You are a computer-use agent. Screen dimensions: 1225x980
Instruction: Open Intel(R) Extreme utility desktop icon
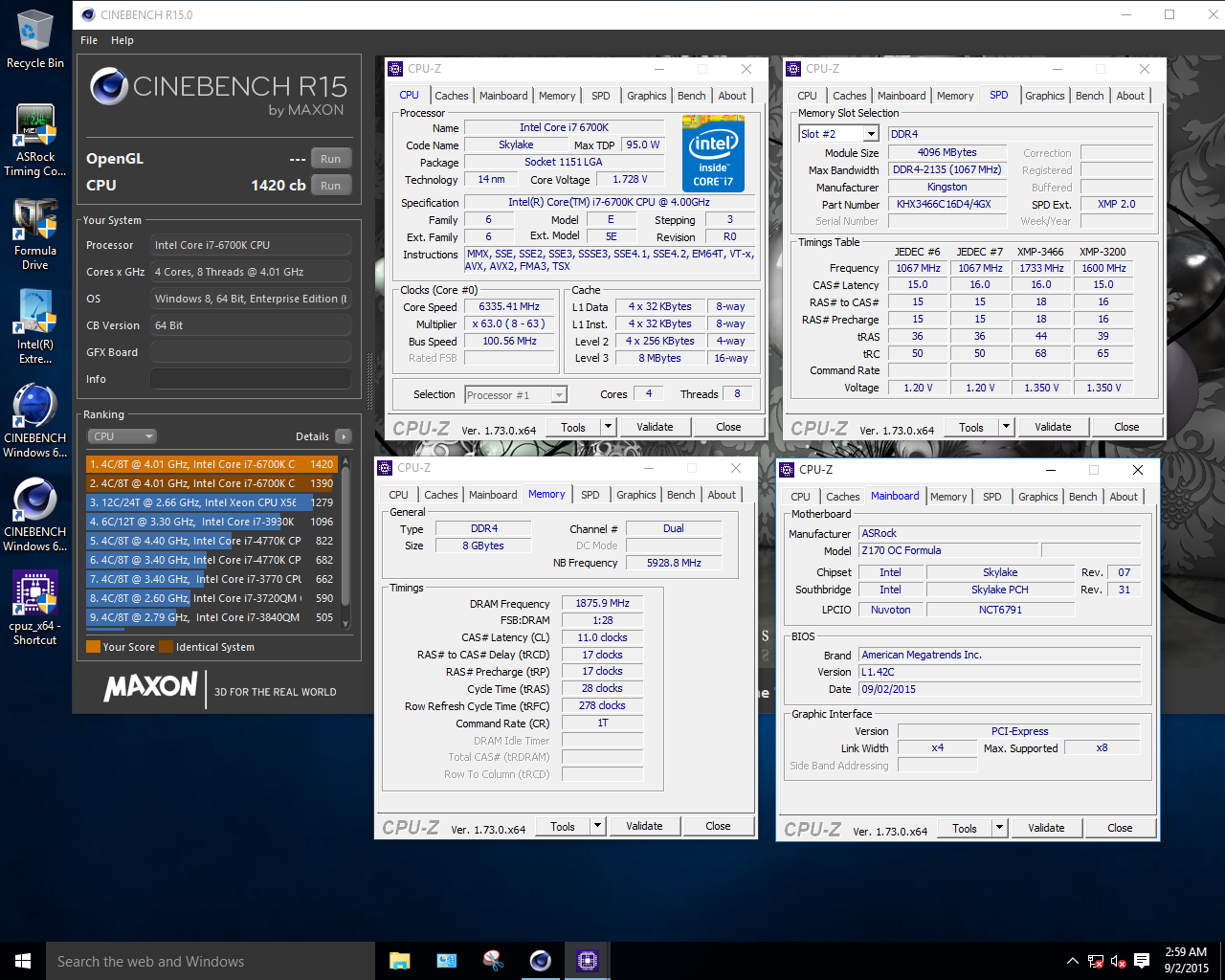35,327
